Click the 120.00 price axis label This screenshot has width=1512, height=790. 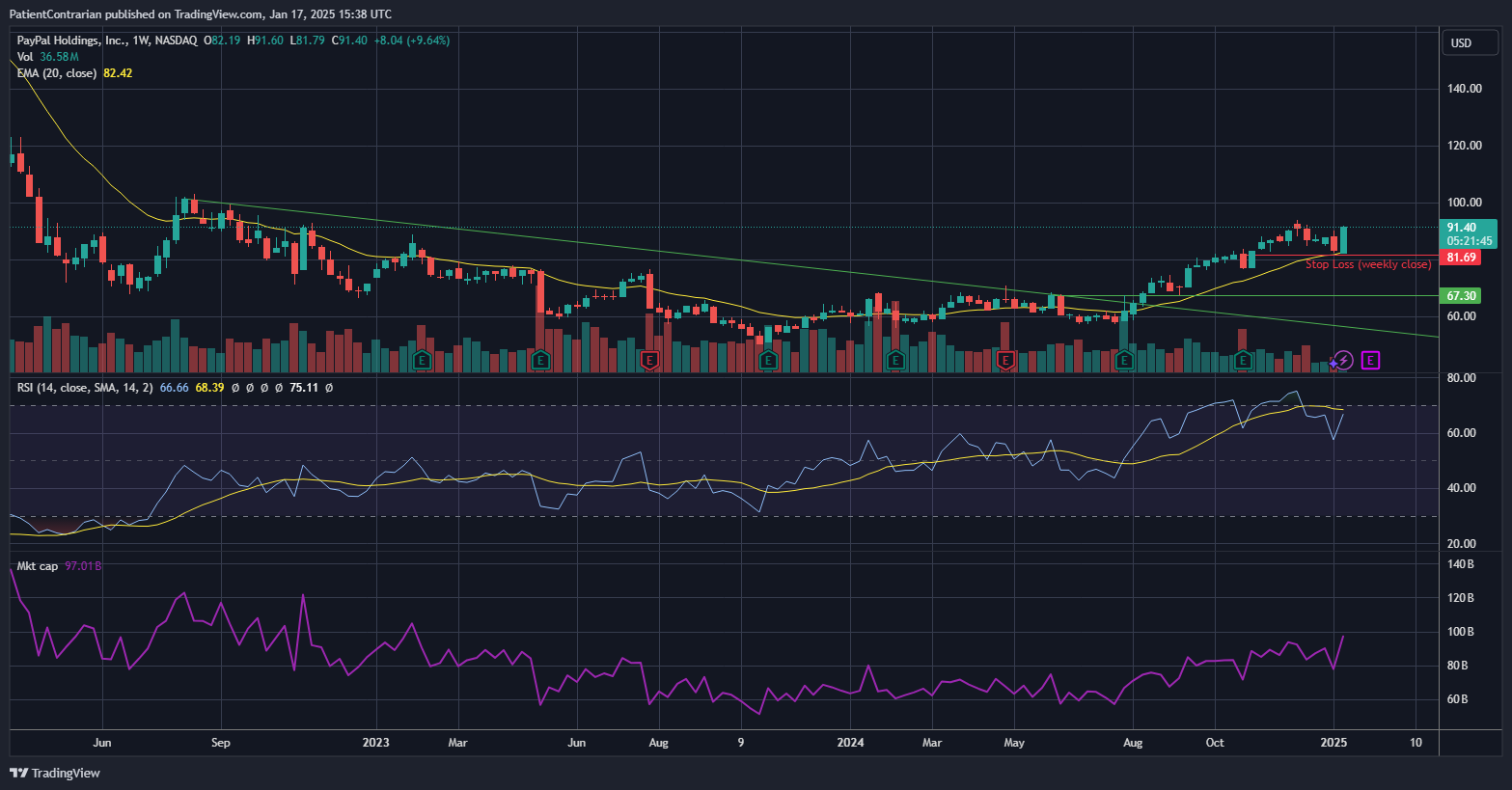pyautogui.click(x=1465, y=146)
